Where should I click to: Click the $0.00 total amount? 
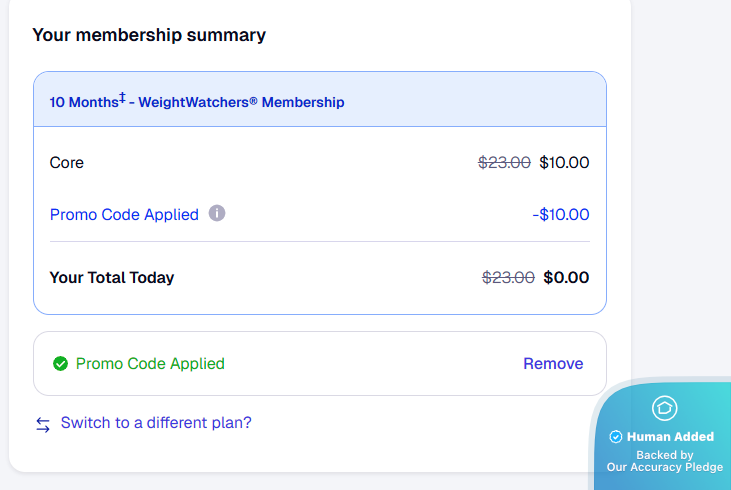(566, 278)
